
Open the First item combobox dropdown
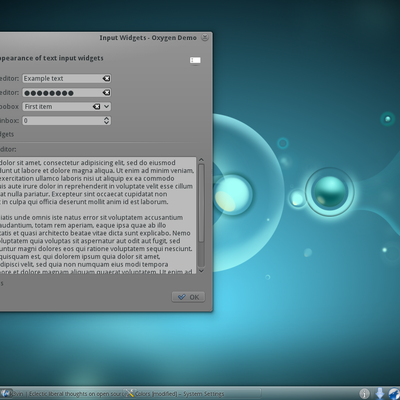click(x=106, y=107)
